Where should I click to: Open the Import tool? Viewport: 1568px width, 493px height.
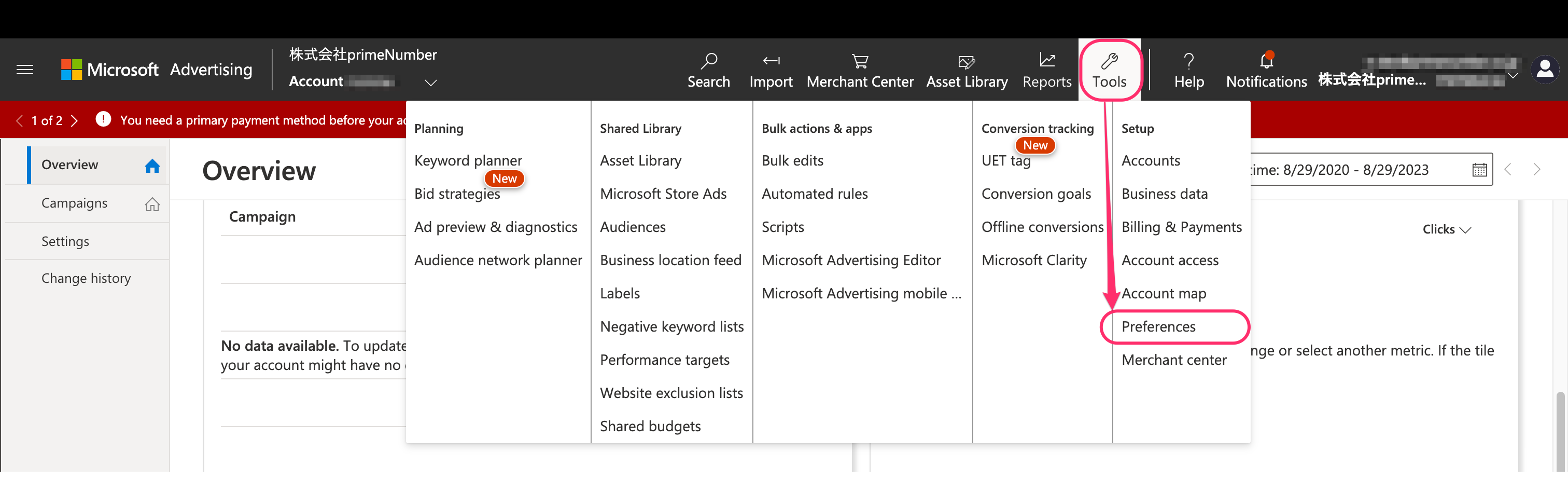tap(771, 71)
